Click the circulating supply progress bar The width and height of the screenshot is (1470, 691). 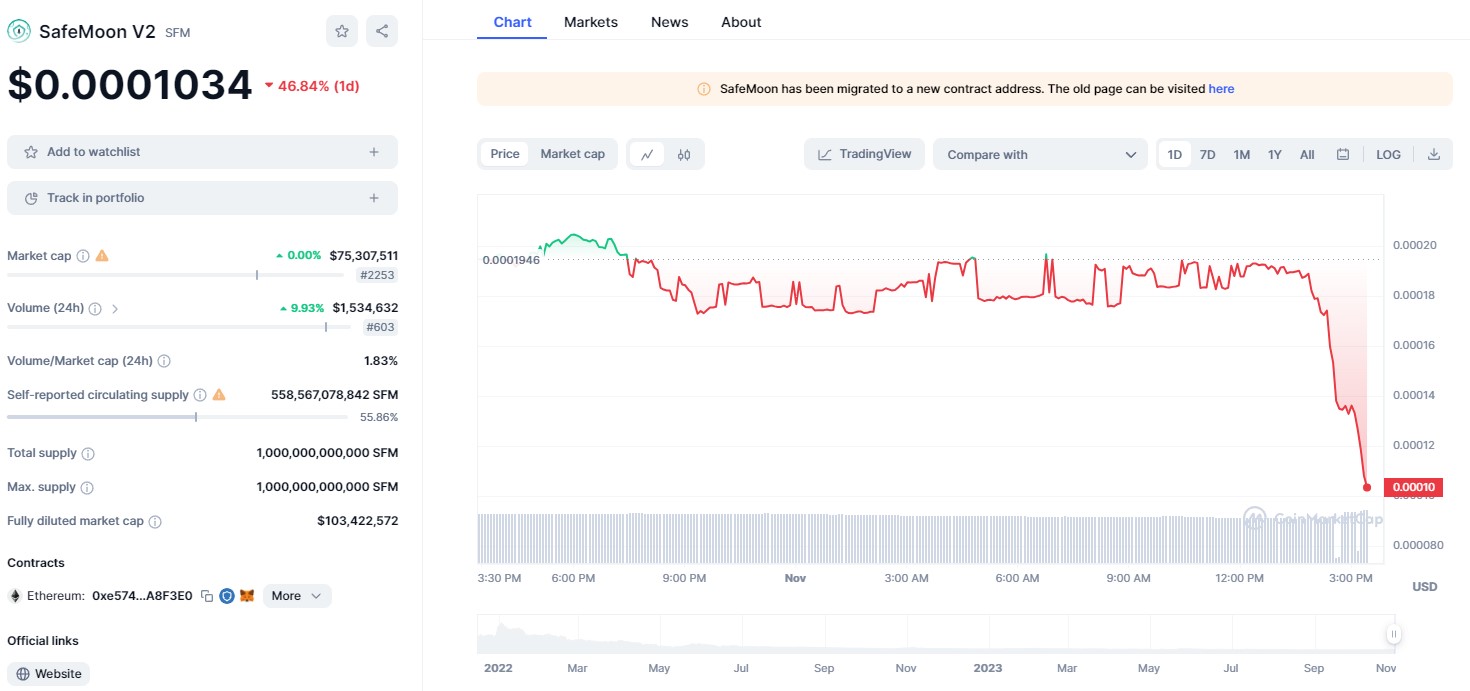click(x=177, y=416)
